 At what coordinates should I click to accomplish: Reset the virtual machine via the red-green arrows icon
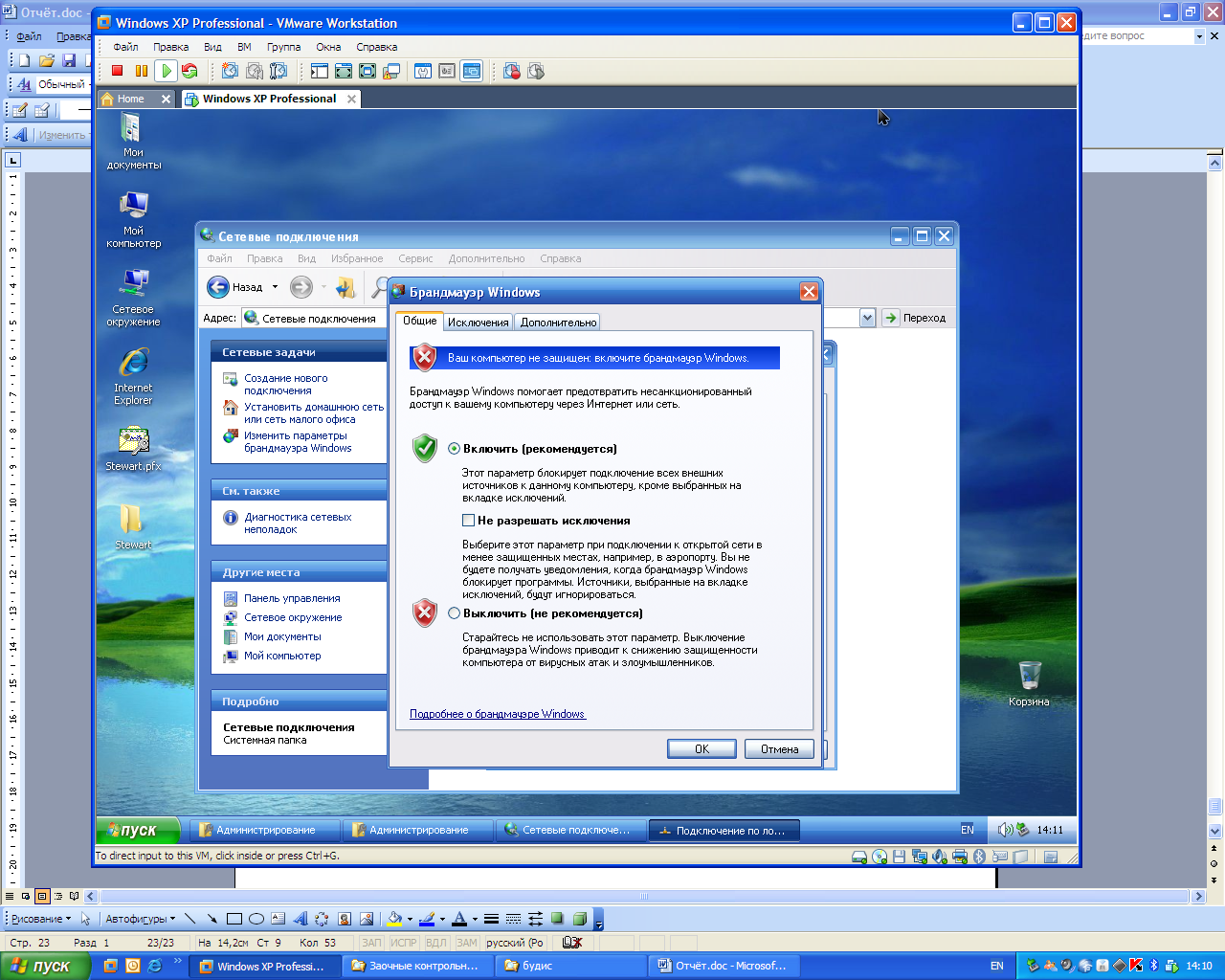click(189, 71)
